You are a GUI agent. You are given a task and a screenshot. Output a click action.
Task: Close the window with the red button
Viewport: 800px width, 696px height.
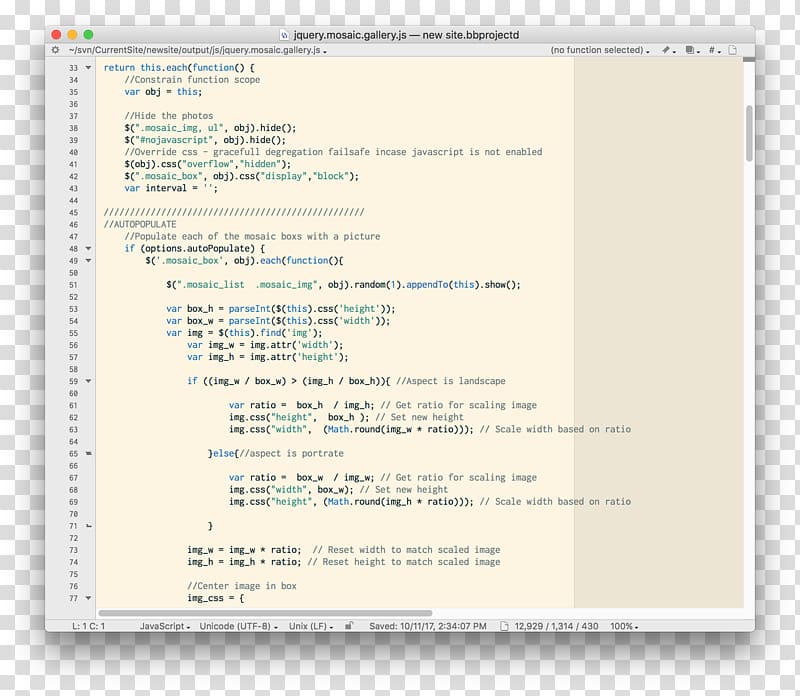click(57, 35)
